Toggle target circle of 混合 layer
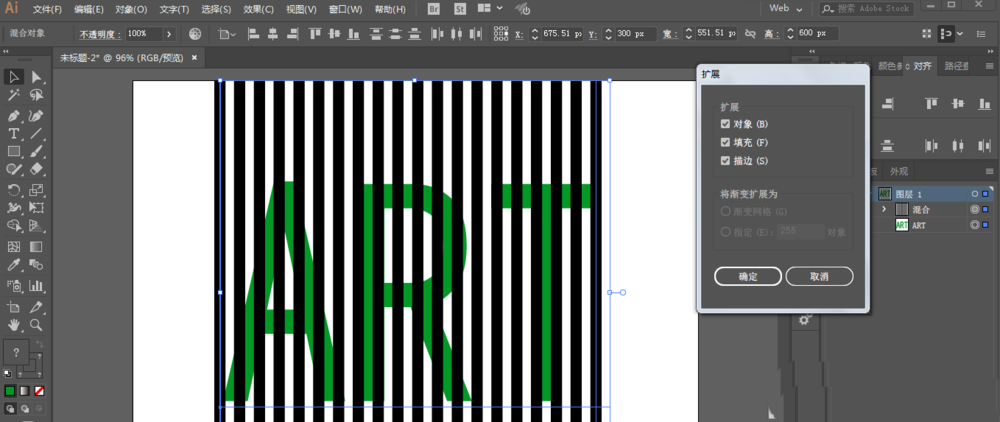The height and width of the screenshot is (422, 1000). click(x=974, y=209)
